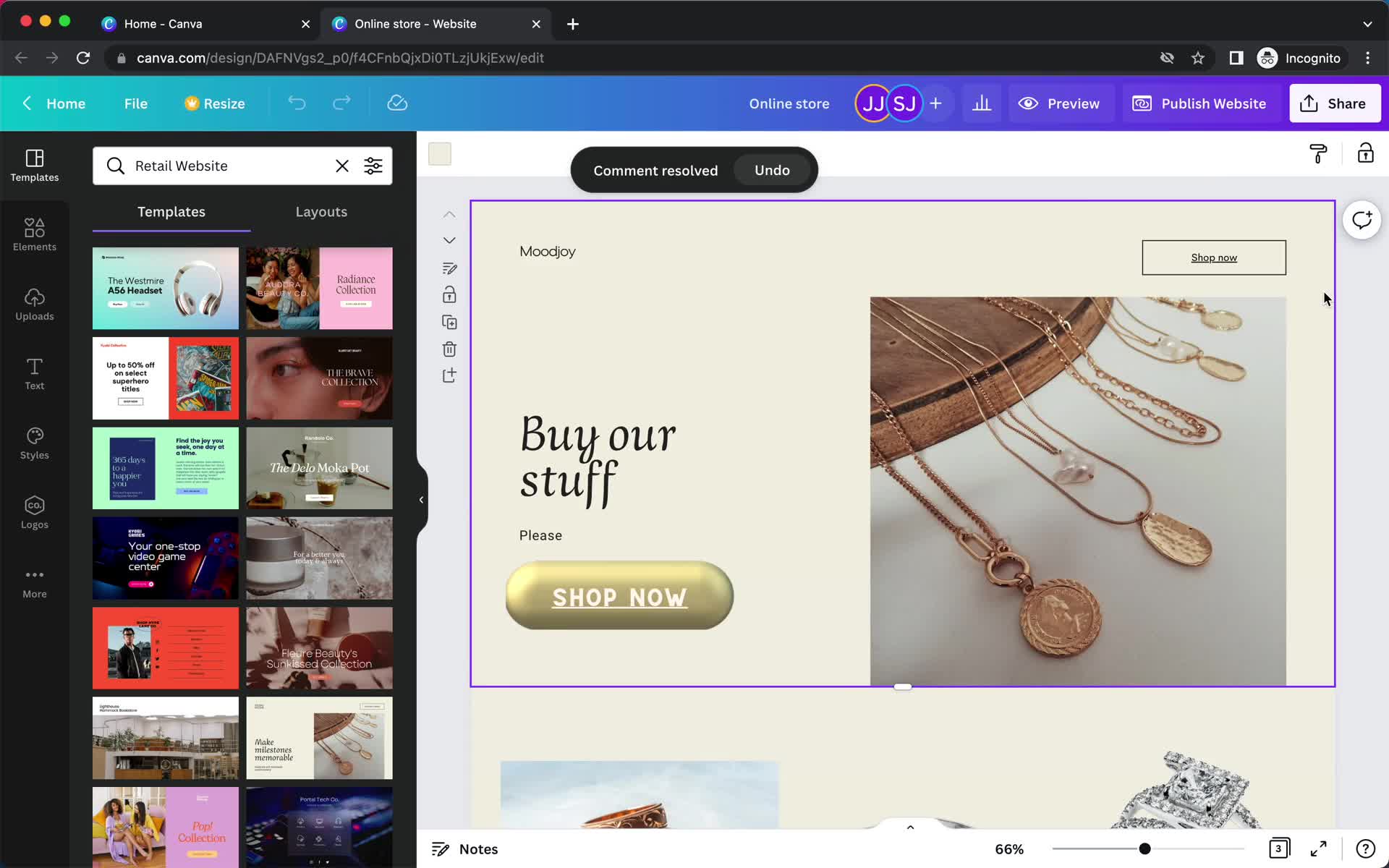Click the Templates panel icon
Image resolution: width=1389 pixels, height=868 pixels.
point(34,166)
